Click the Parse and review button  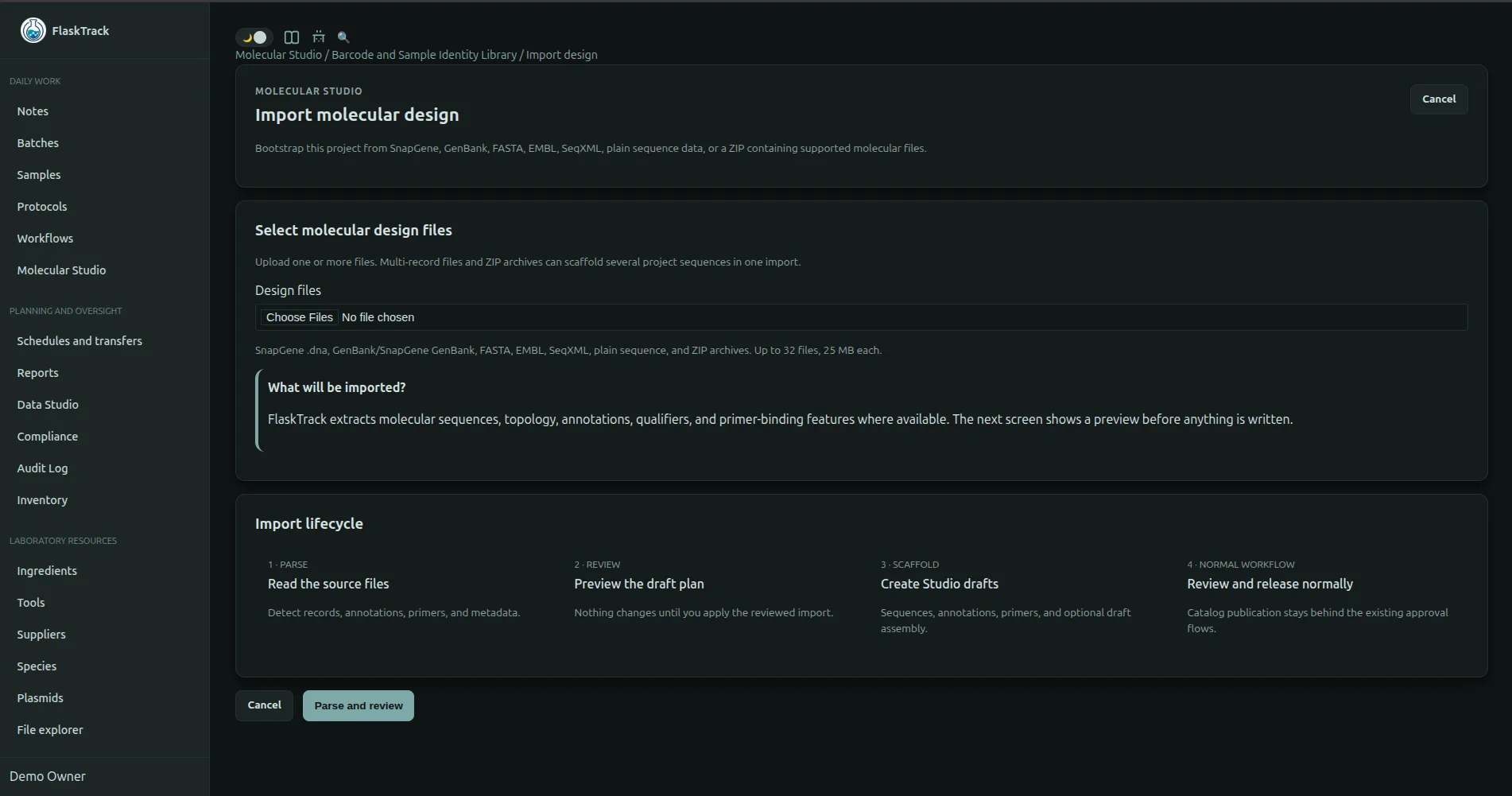click(x=359, y=705)
